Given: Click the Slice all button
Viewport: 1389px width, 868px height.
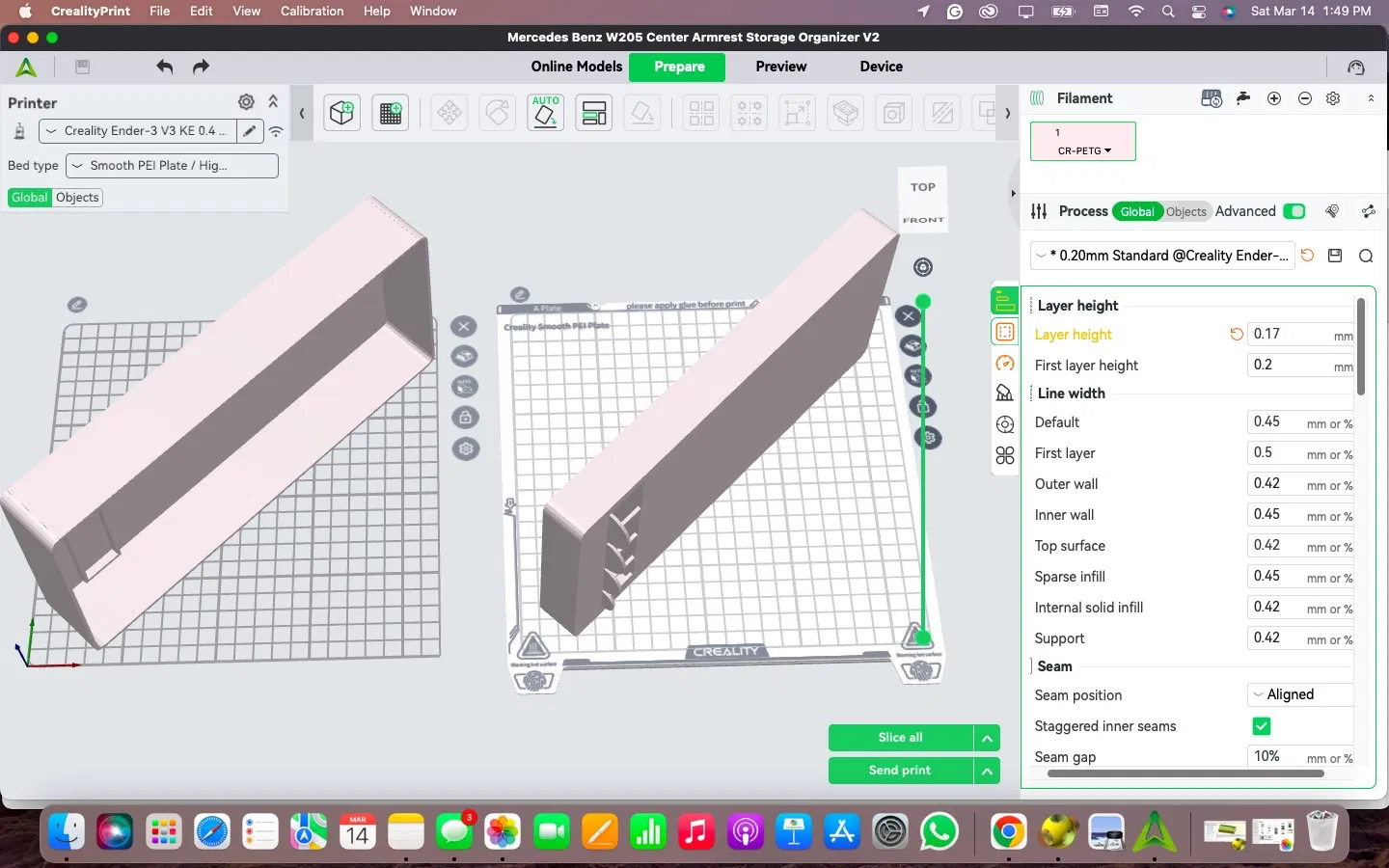Looking at the screenshot, I should click(901, 738).
